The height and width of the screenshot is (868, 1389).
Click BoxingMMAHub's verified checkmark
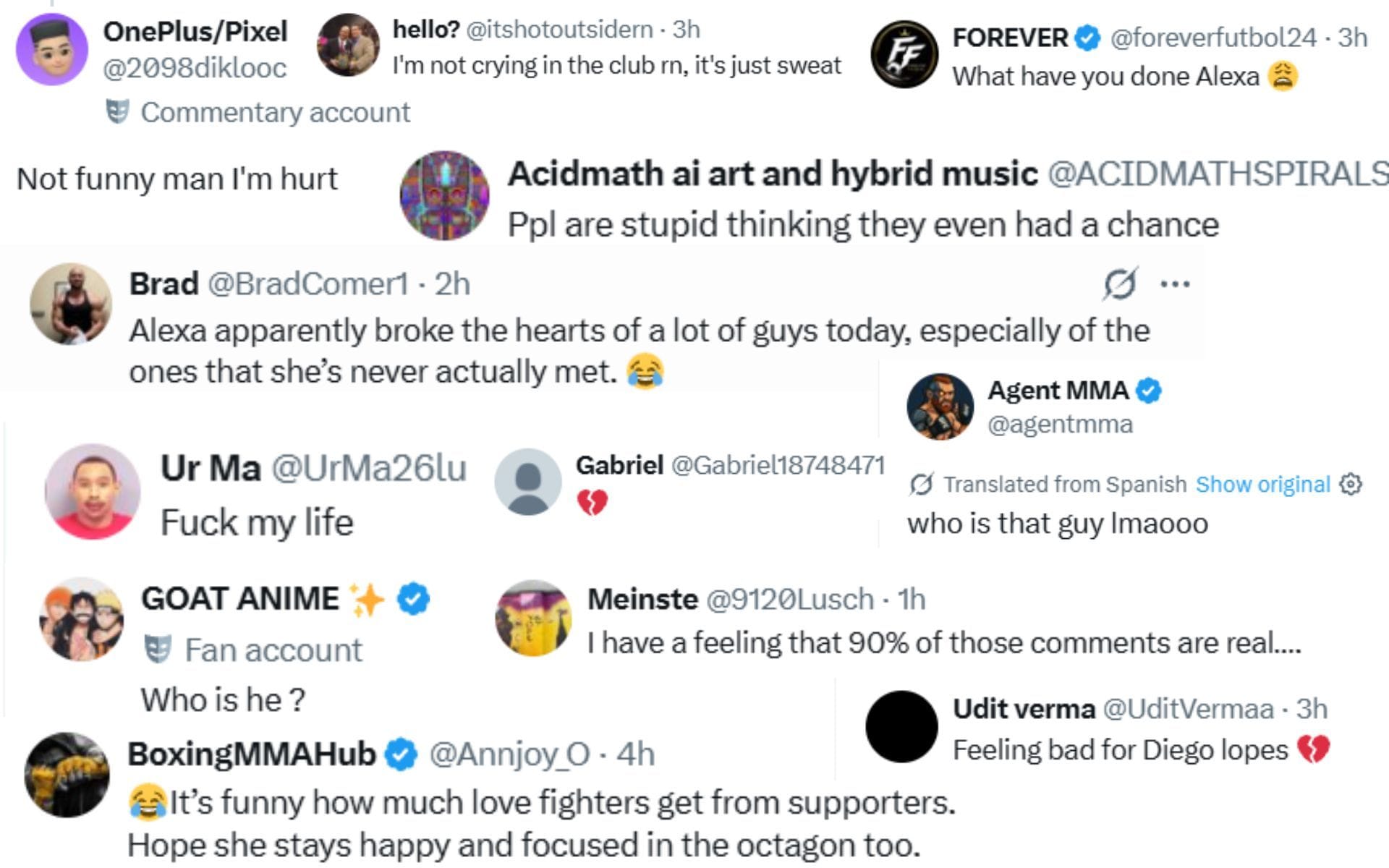pyautogui.click(x=401, y=754)
